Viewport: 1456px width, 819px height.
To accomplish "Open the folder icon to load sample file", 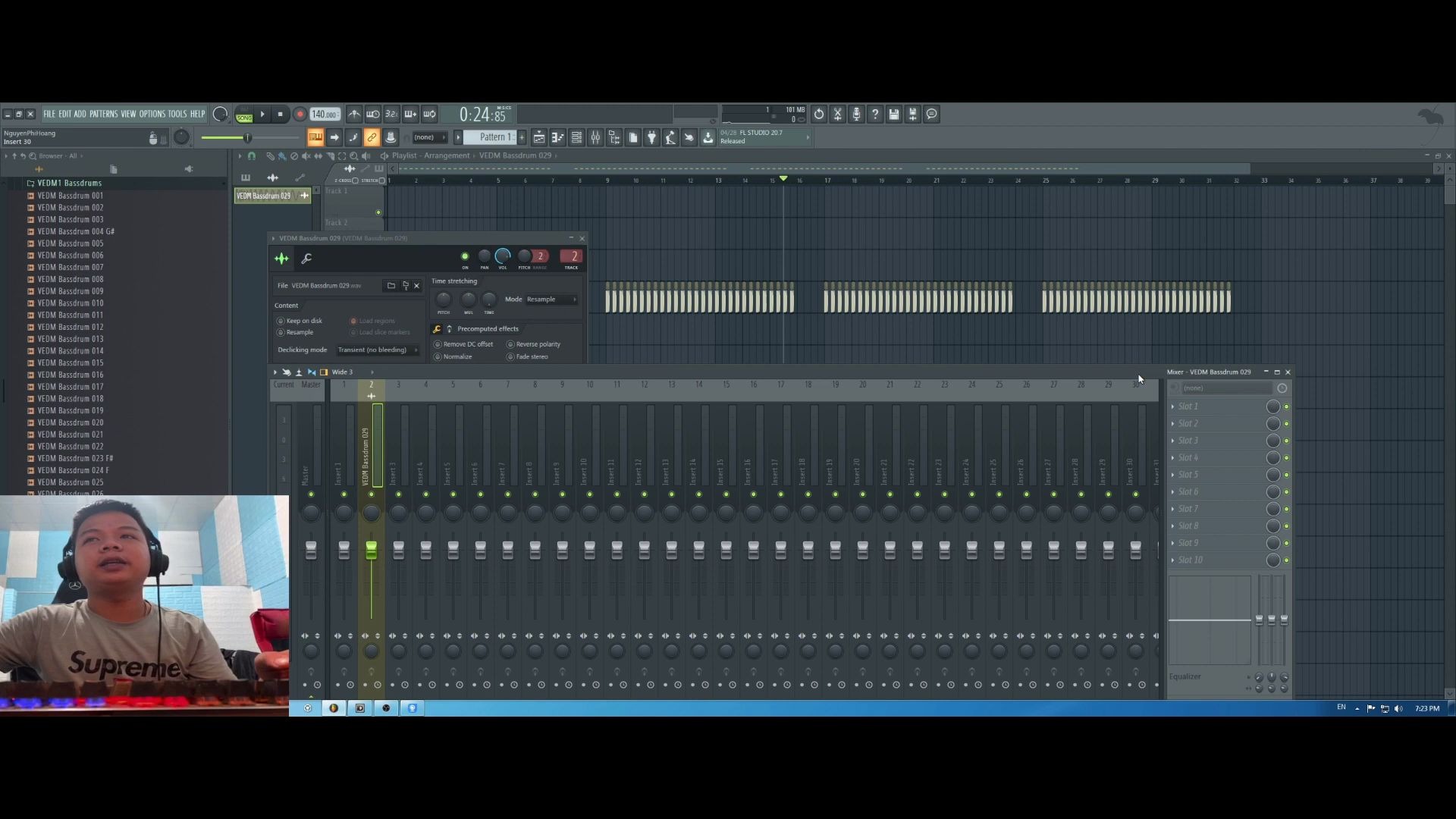I will coord(391,286).
